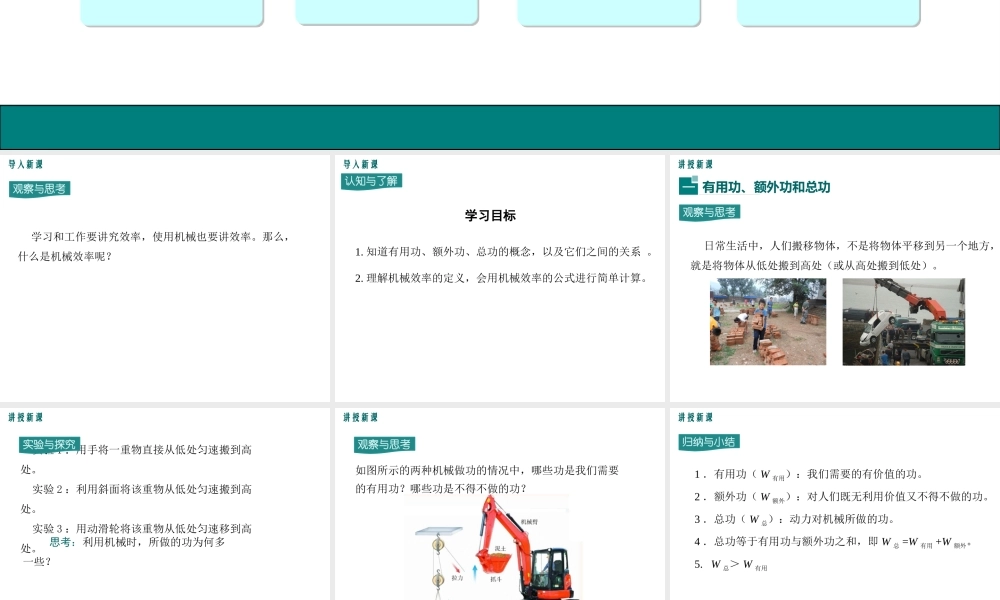
Task: Click the 观察与思考 badge under 有用功、额外功和总功
Action: (x=709, y=212)
